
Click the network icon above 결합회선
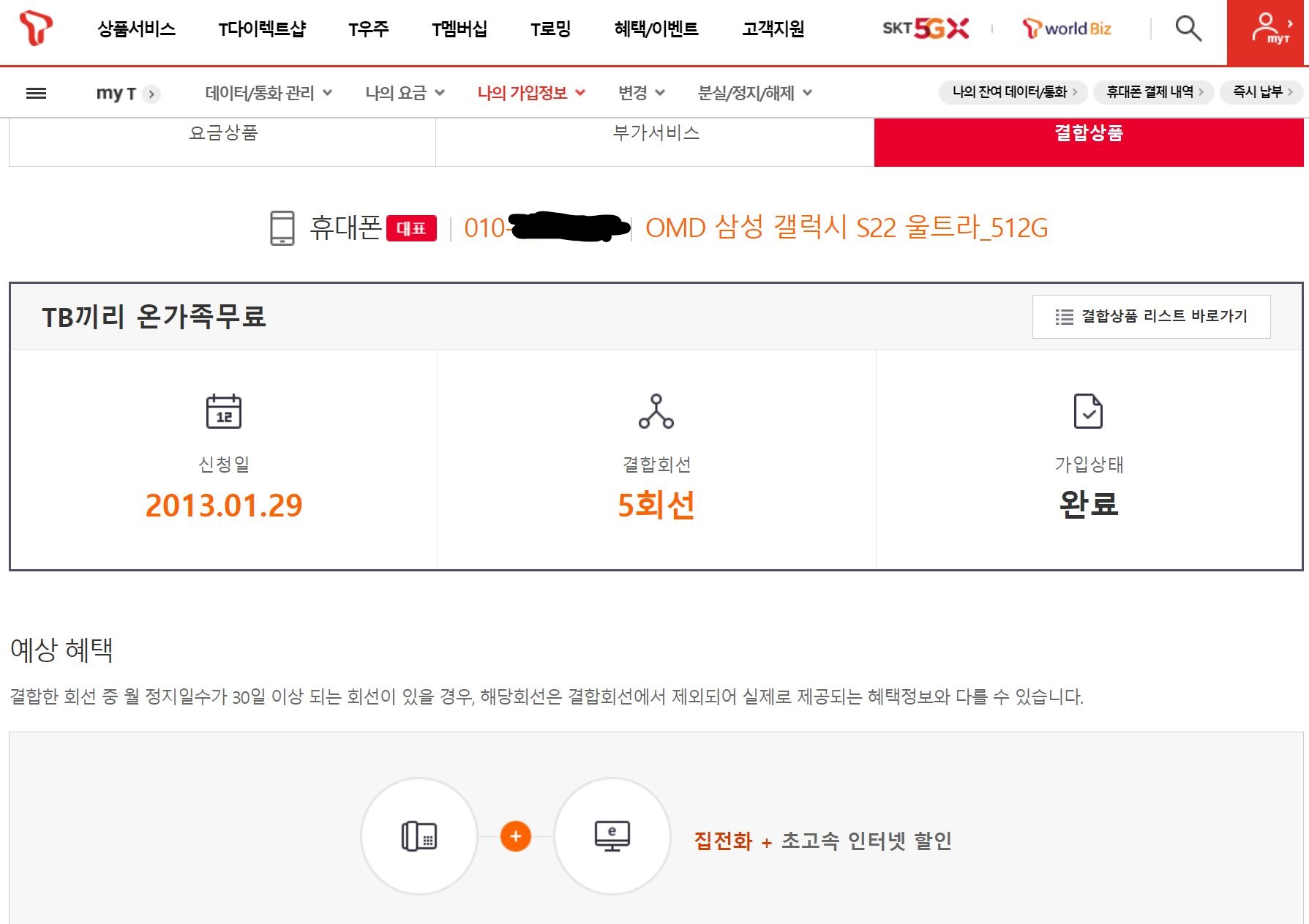[656, 411]
